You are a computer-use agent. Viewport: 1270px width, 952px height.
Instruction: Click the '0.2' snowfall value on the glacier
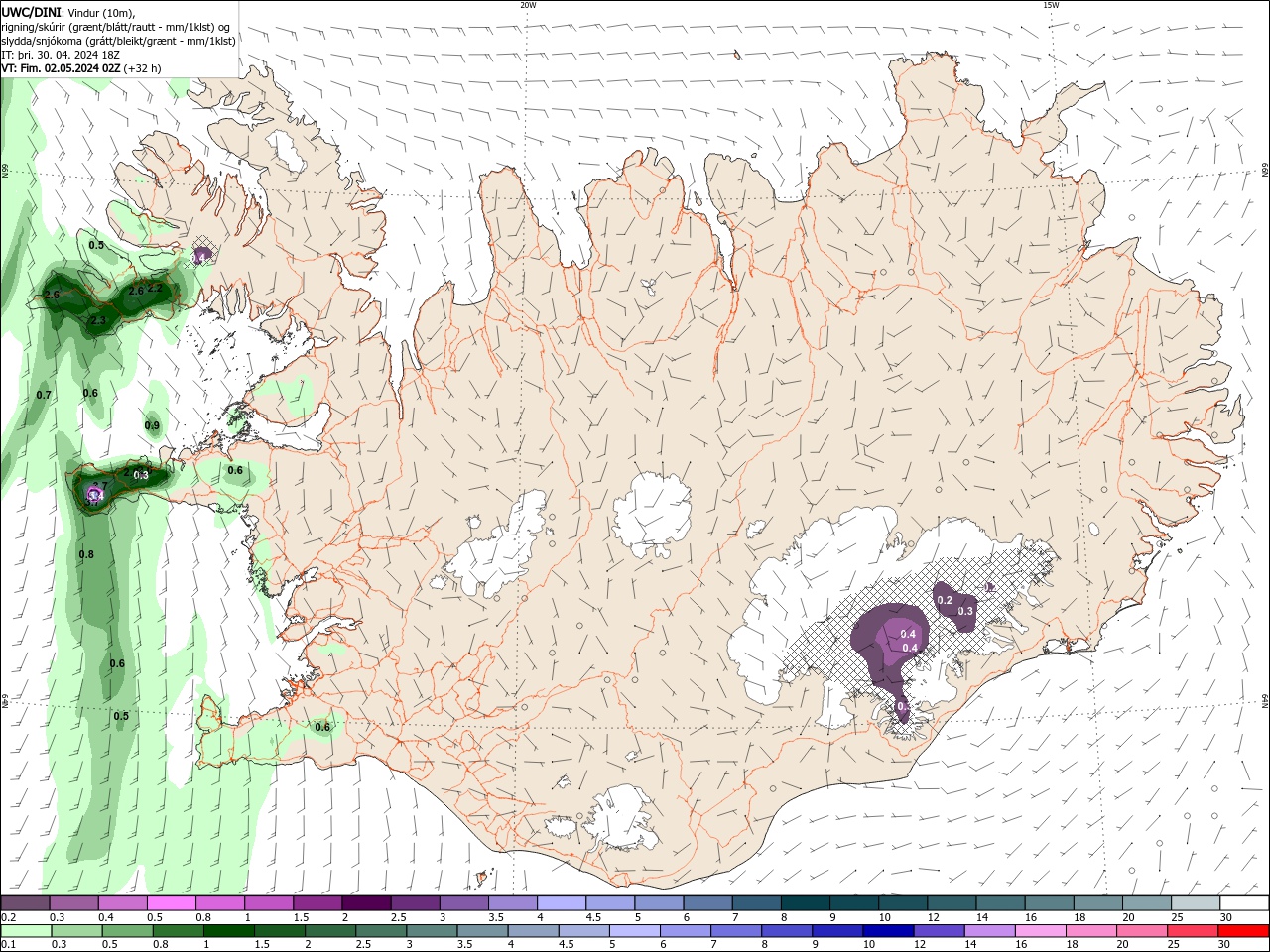(945, 601)
